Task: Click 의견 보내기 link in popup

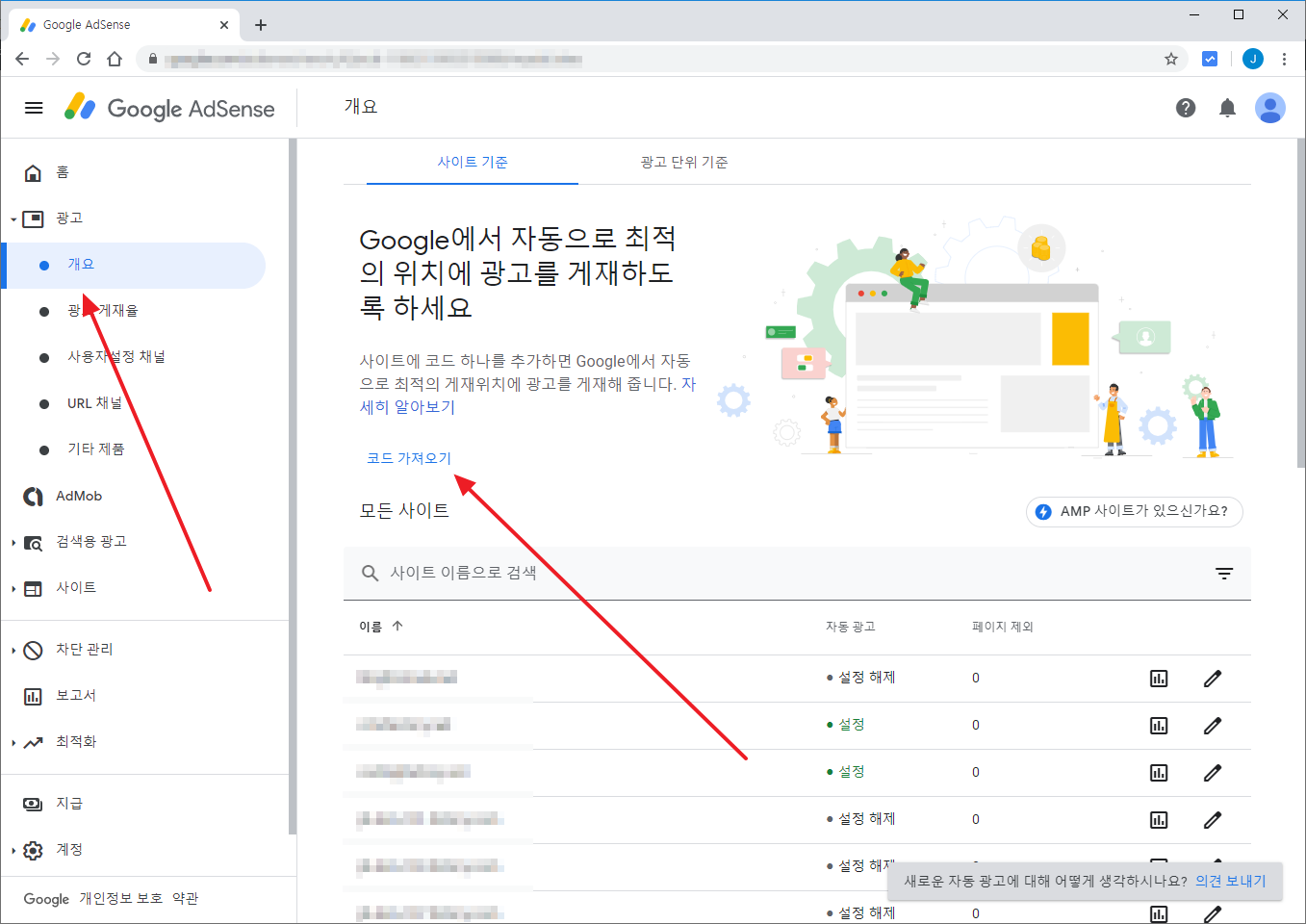Action: pos(1231,881)
